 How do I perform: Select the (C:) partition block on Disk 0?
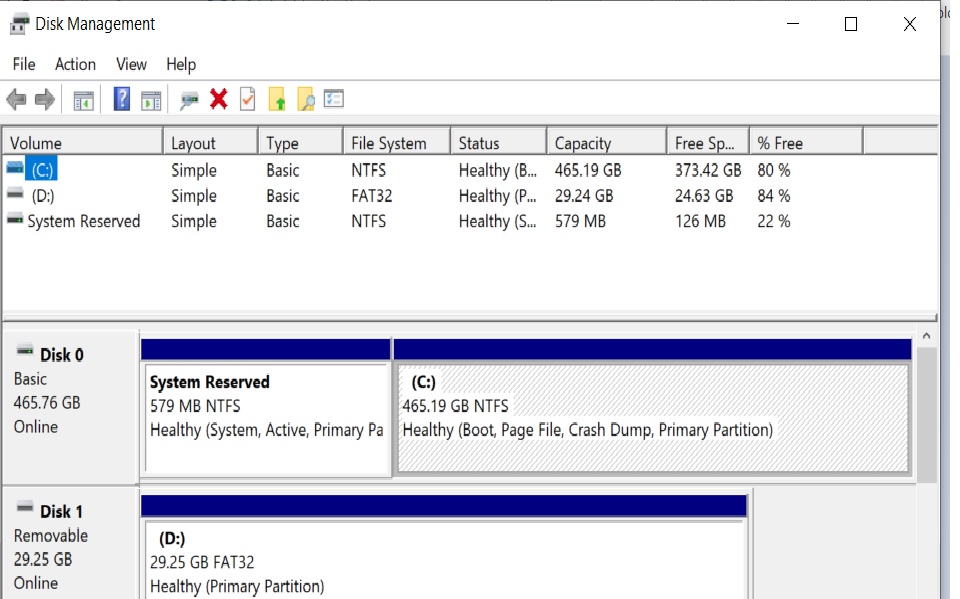click(652, 417)
